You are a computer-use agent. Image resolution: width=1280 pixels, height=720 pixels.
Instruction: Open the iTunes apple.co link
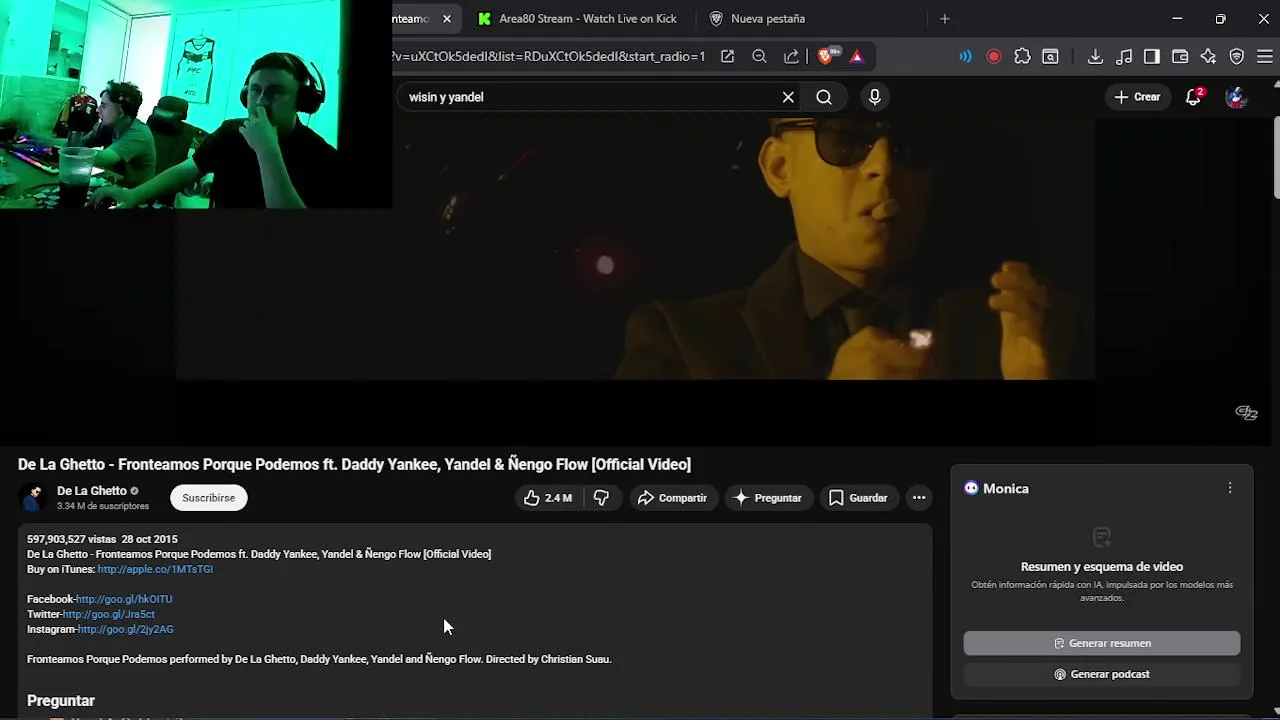click(x=155, y=569)
